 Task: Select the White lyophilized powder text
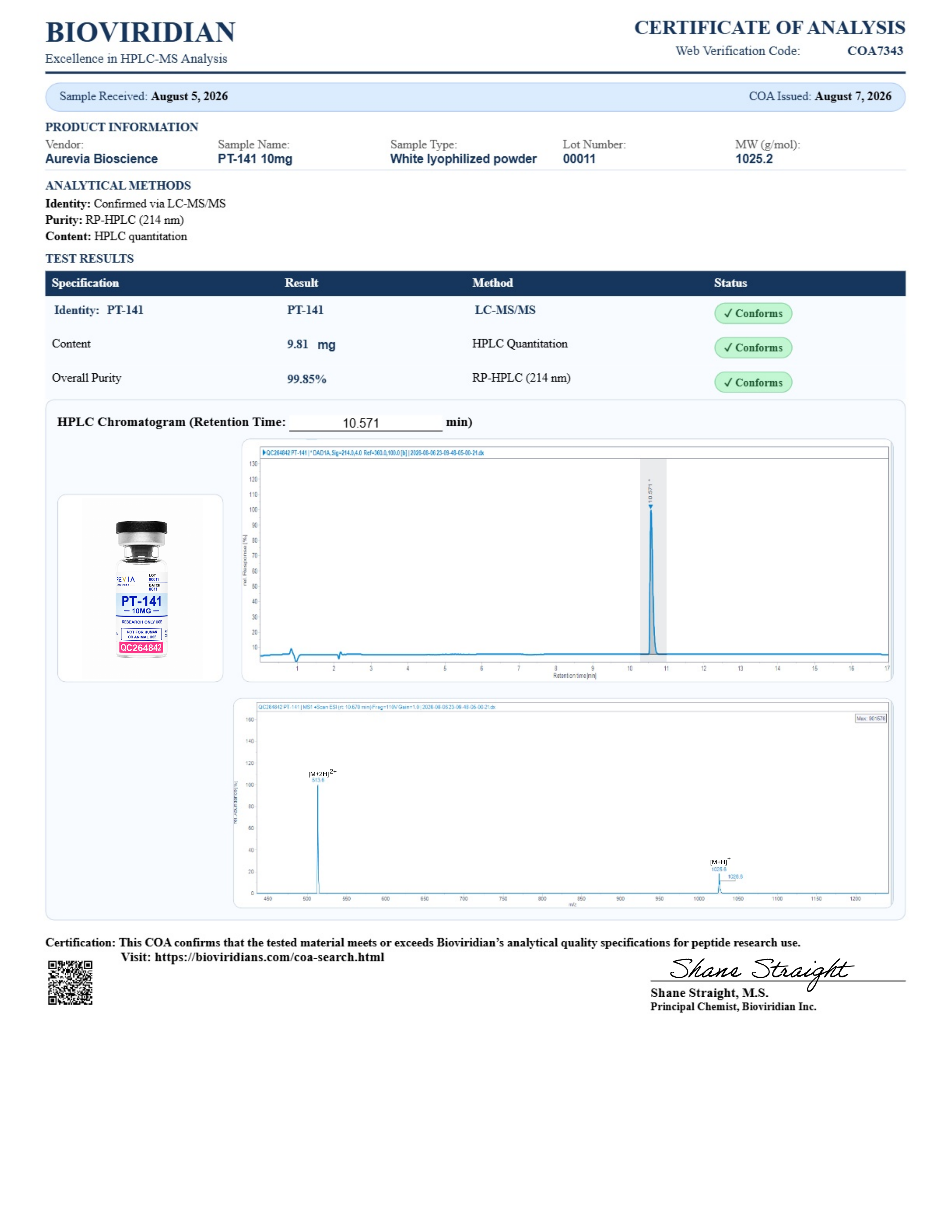click(463, 159)
